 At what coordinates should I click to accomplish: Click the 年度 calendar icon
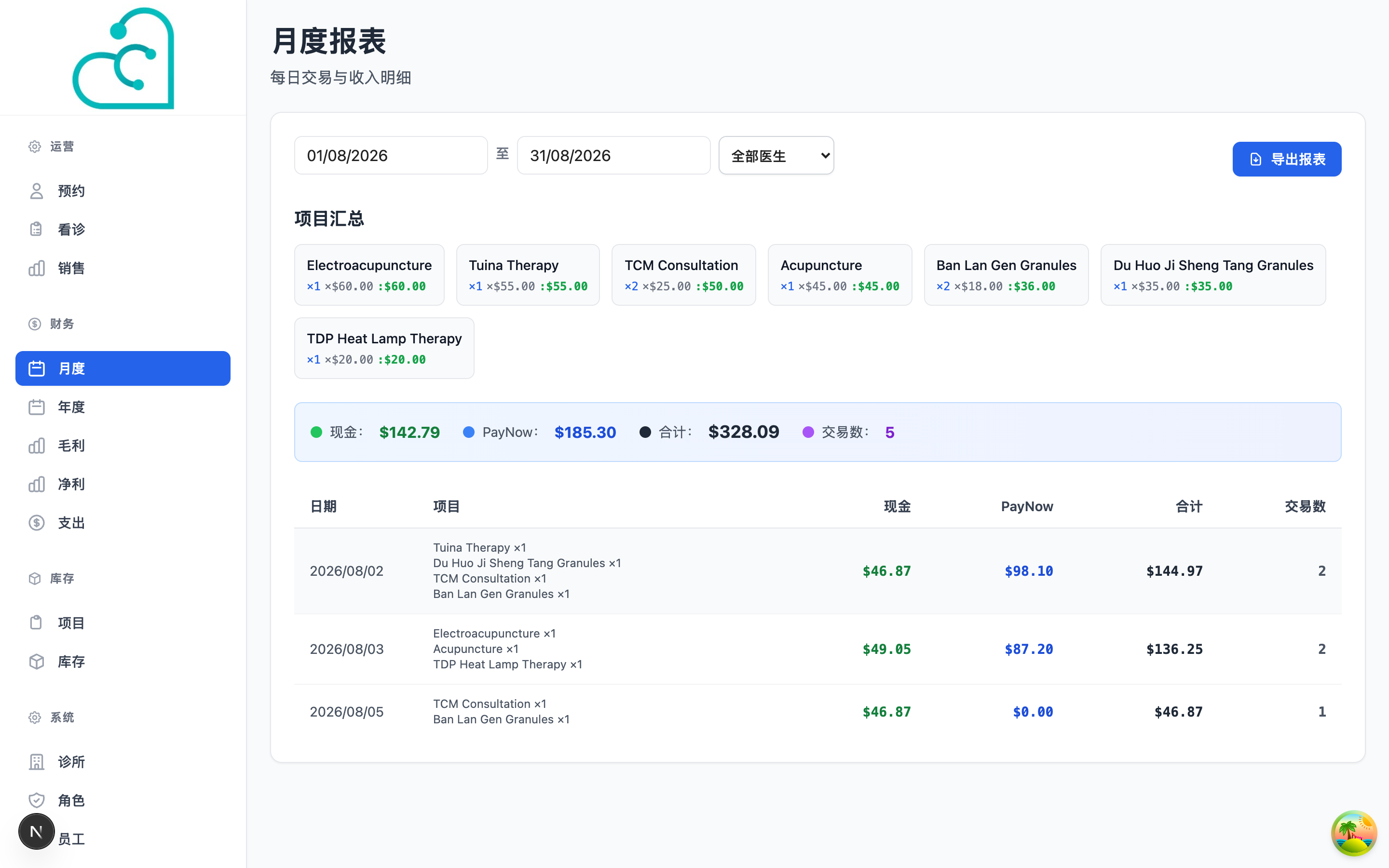point(37,407)
